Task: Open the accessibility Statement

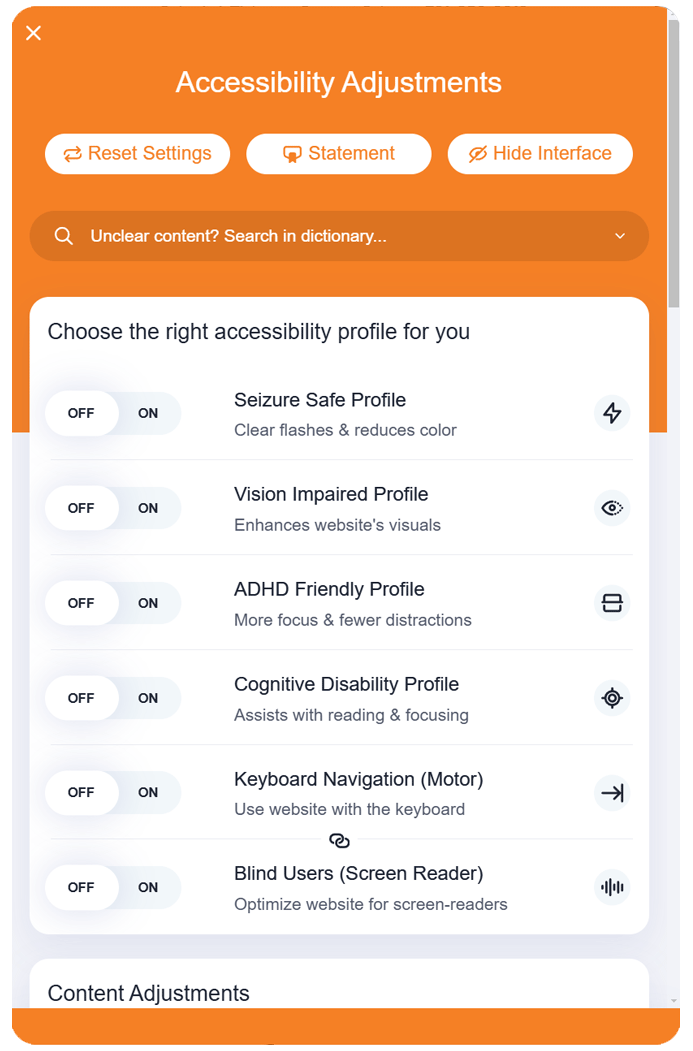Action: 339,154
